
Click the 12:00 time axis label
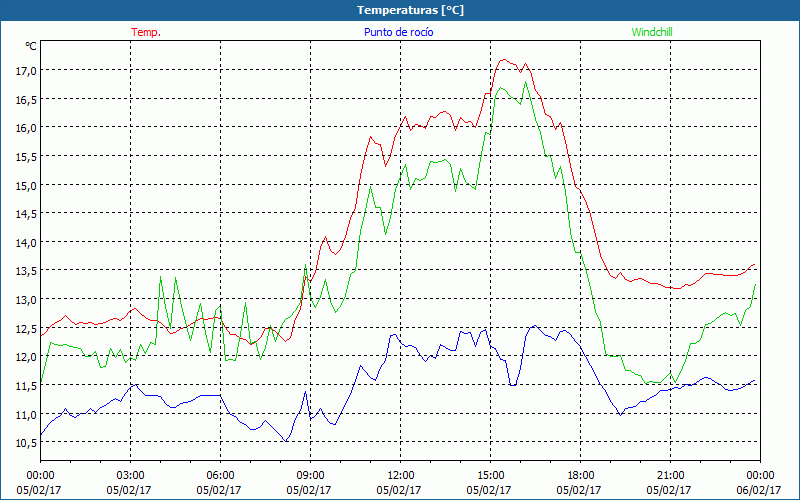tap(400, 476)
